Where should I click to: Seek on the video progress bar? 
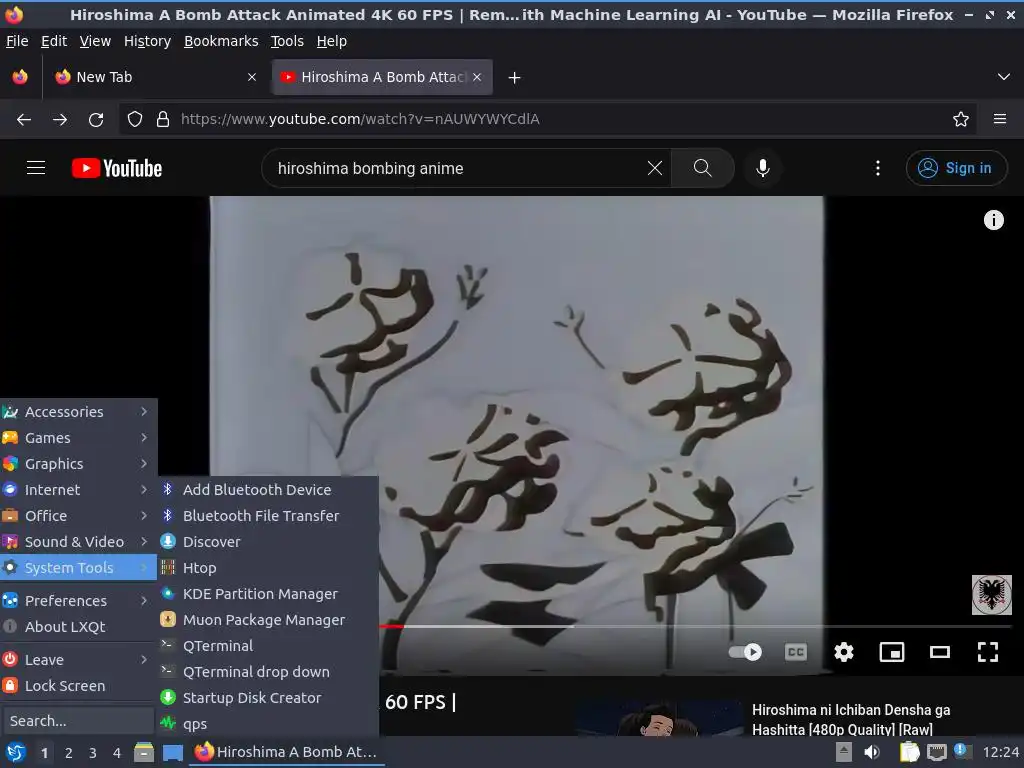[x=695, y=626]
